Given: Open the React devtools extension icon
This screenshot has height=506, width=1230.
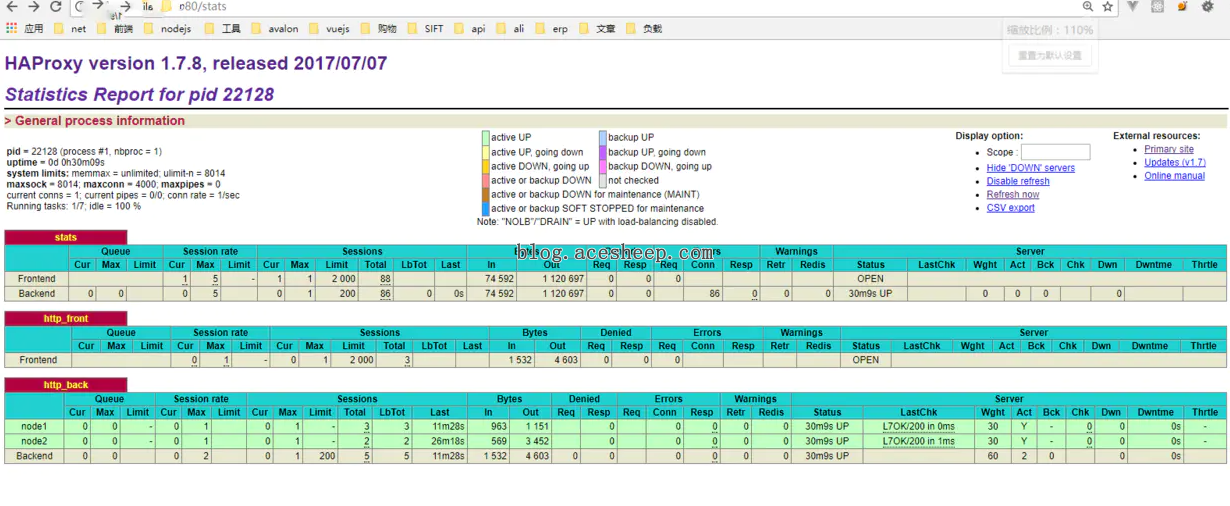Looking at the screenshot, I should [1157, 7].
